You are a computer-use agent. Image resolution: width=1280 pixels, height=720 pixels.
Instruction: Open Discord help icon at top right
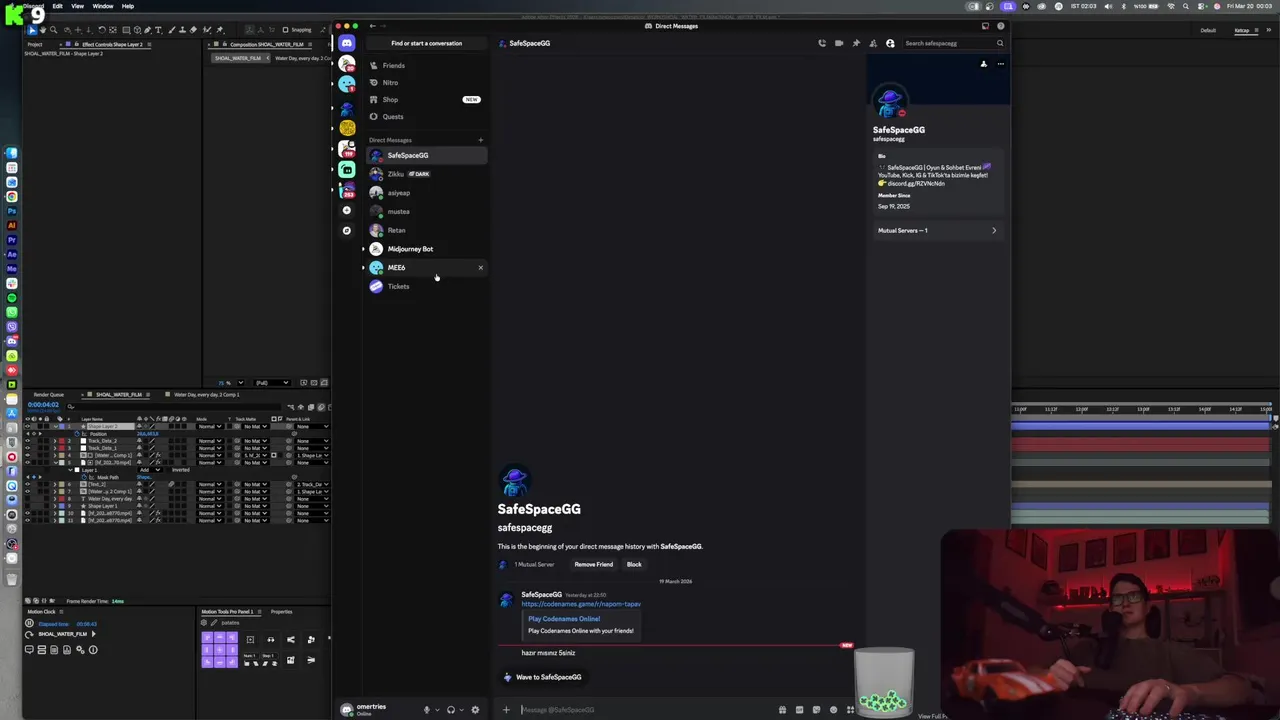tap(1001, 26)
